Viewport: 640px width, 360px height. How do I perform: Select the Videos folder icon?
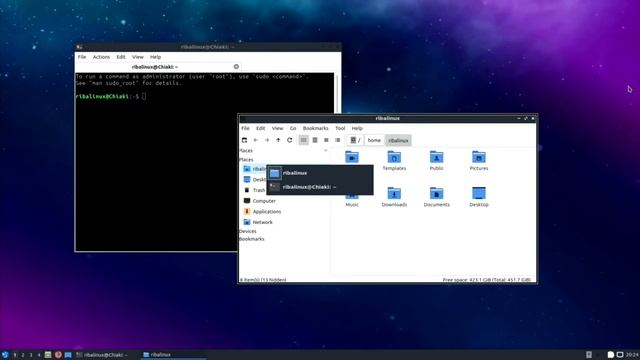[x=352, y=157]
